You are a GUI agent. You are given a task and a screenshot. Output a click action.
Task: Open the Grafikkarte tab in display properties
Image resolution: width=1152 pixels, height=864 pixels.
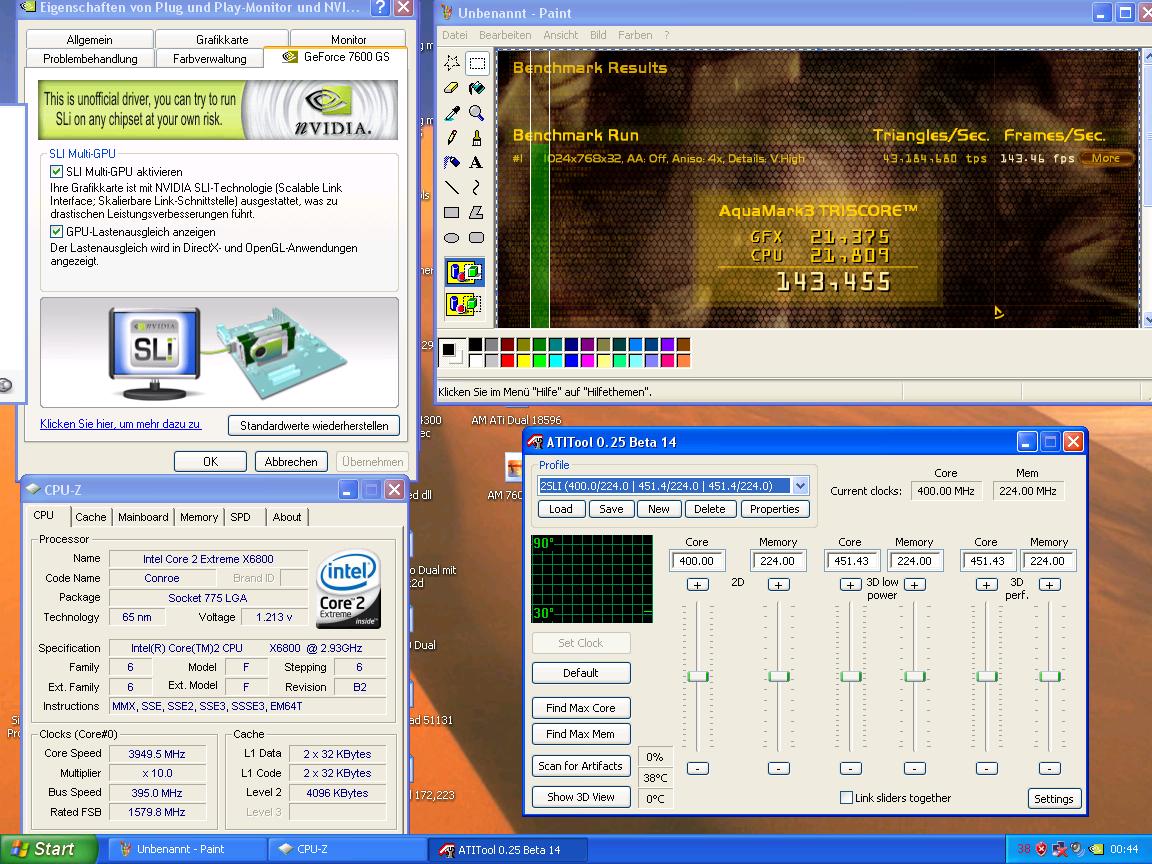(222, 40)
